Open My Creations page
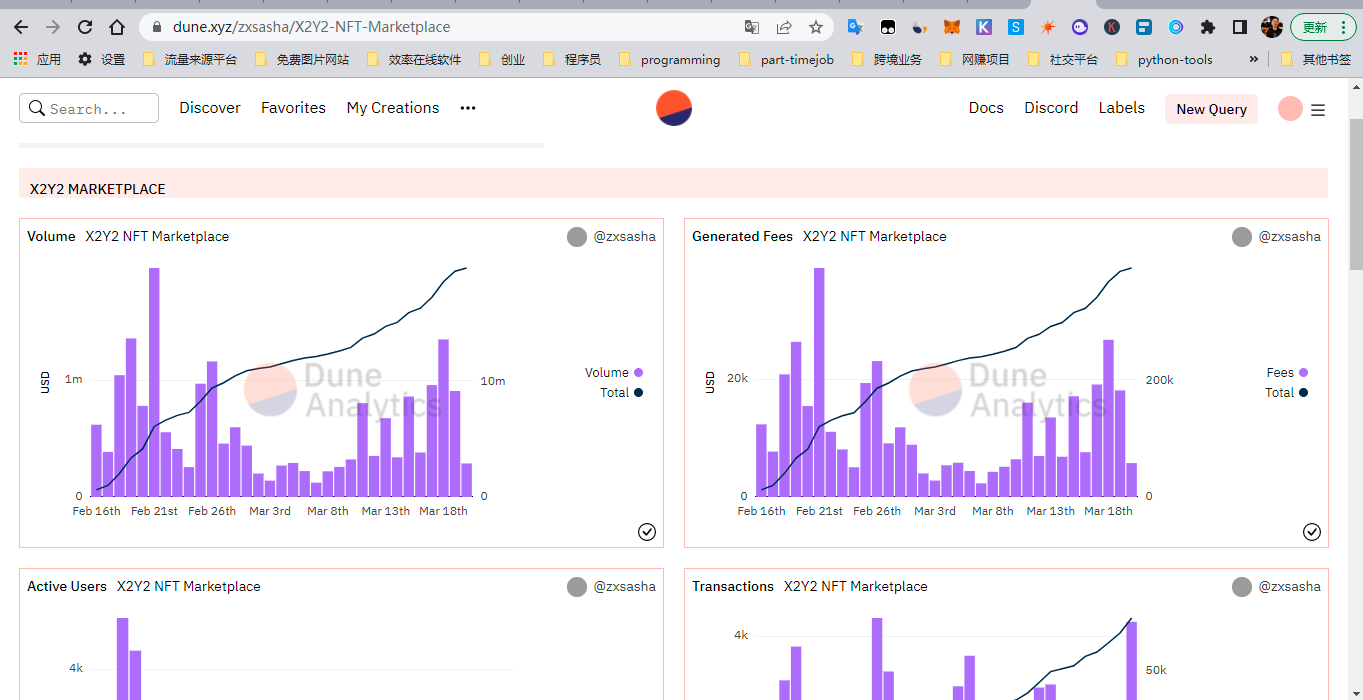The height and width of the screenshot is (700, 1363). click(393, 108)
